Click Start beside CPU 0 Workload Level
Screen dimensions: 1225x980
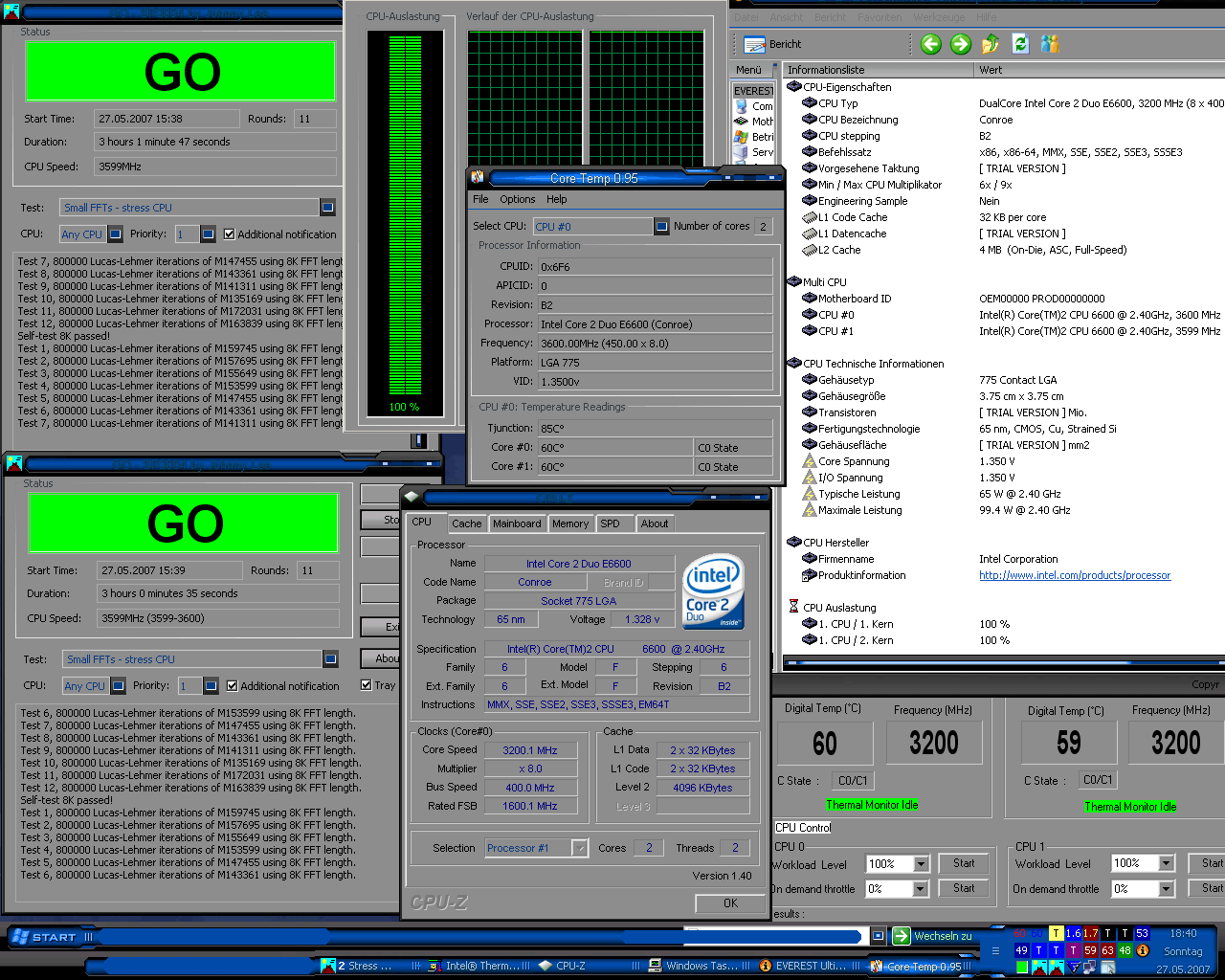click(964, 863)
